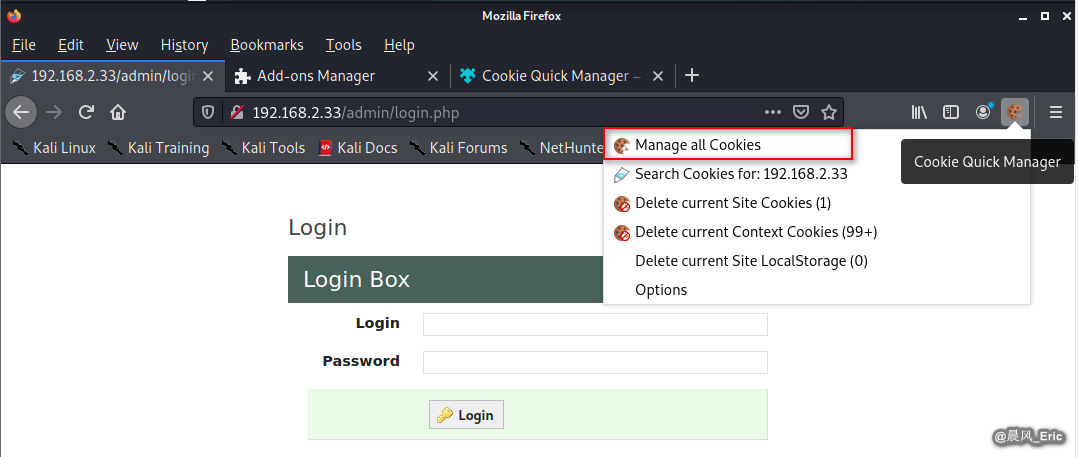This screenshot has height=457, width=1078.
Task: Save page to Pocket
Action: [801, 112]
